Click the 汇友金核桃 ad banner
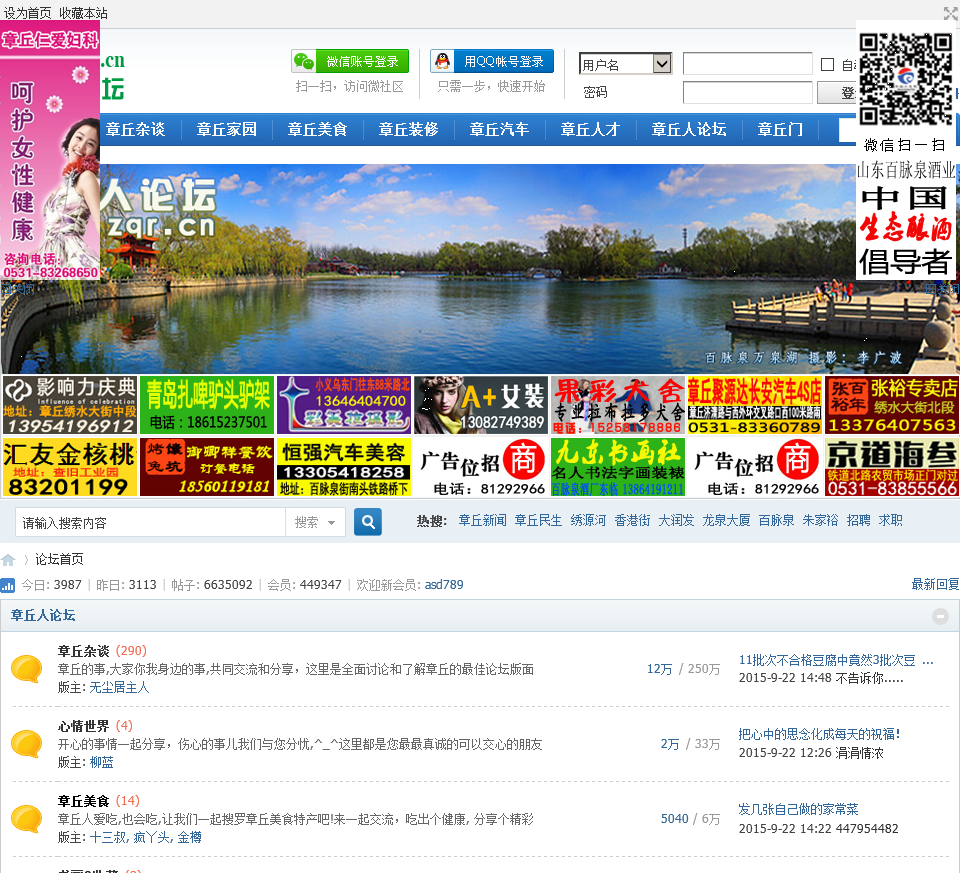 point(70,467)
